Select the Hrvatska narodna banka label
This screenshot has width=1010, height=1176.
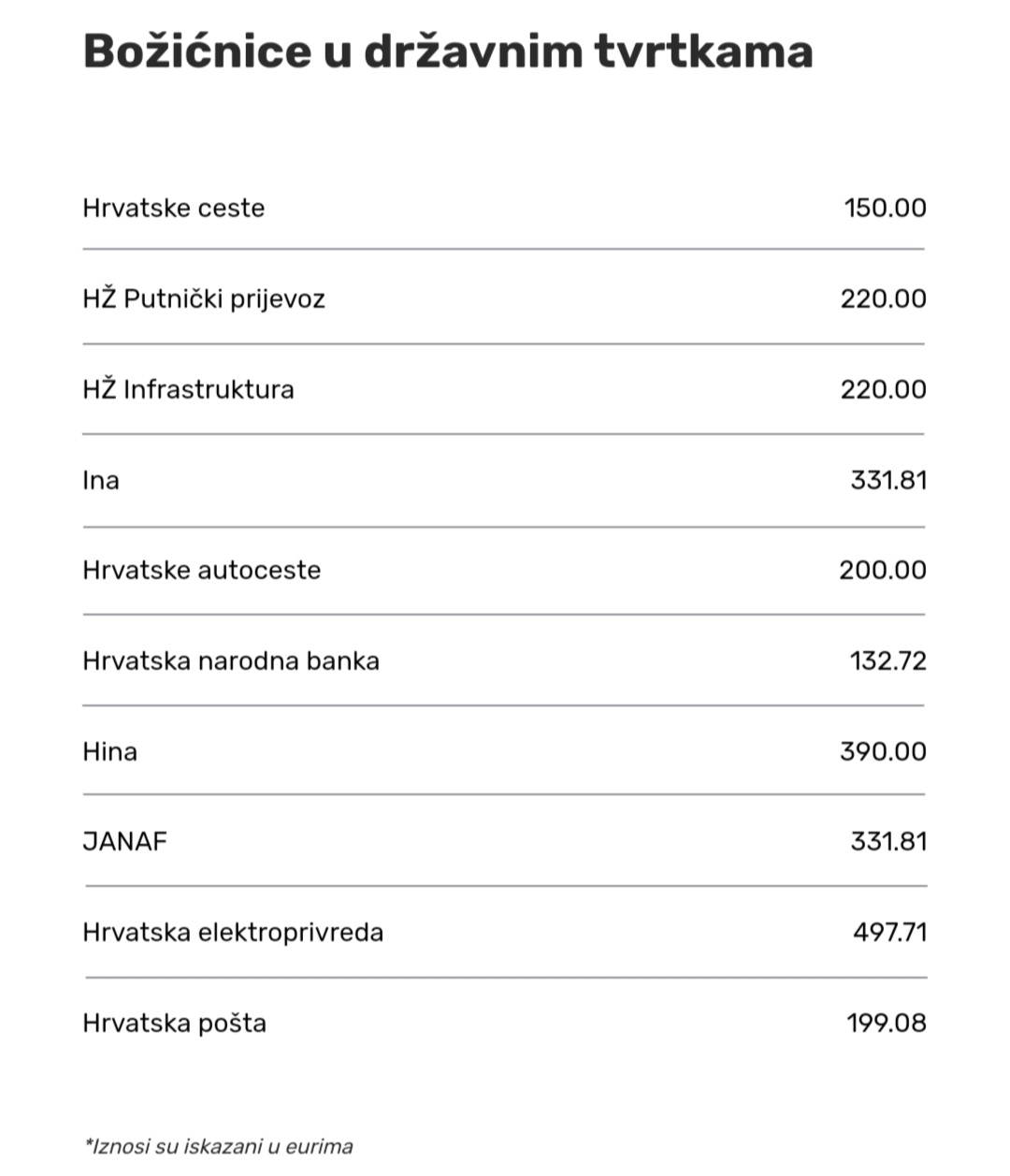point(231,661)
